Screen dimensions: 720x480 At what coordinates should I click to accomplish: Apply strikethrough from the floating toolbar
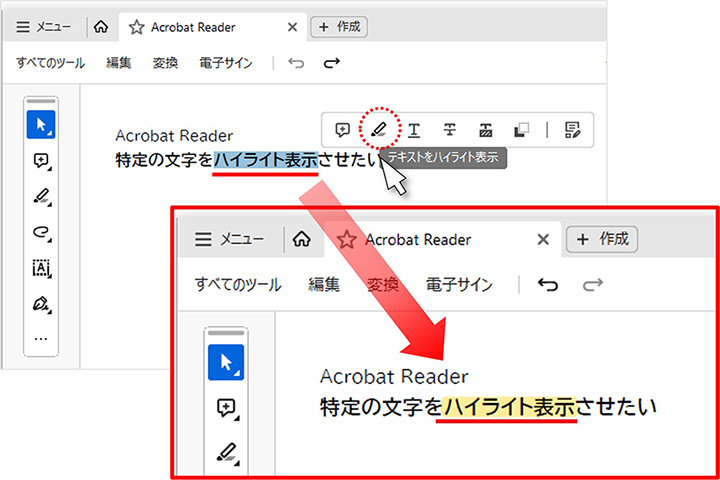[x=450, y=129]
